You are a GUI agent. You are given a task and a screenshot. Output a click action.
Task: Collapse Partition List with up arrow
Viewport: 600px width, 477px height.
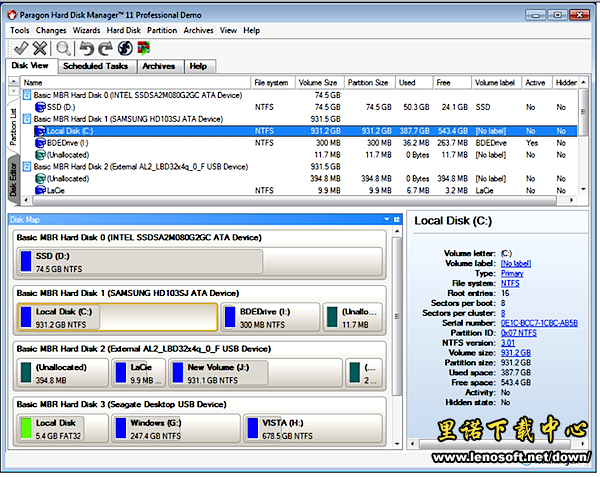13,81
